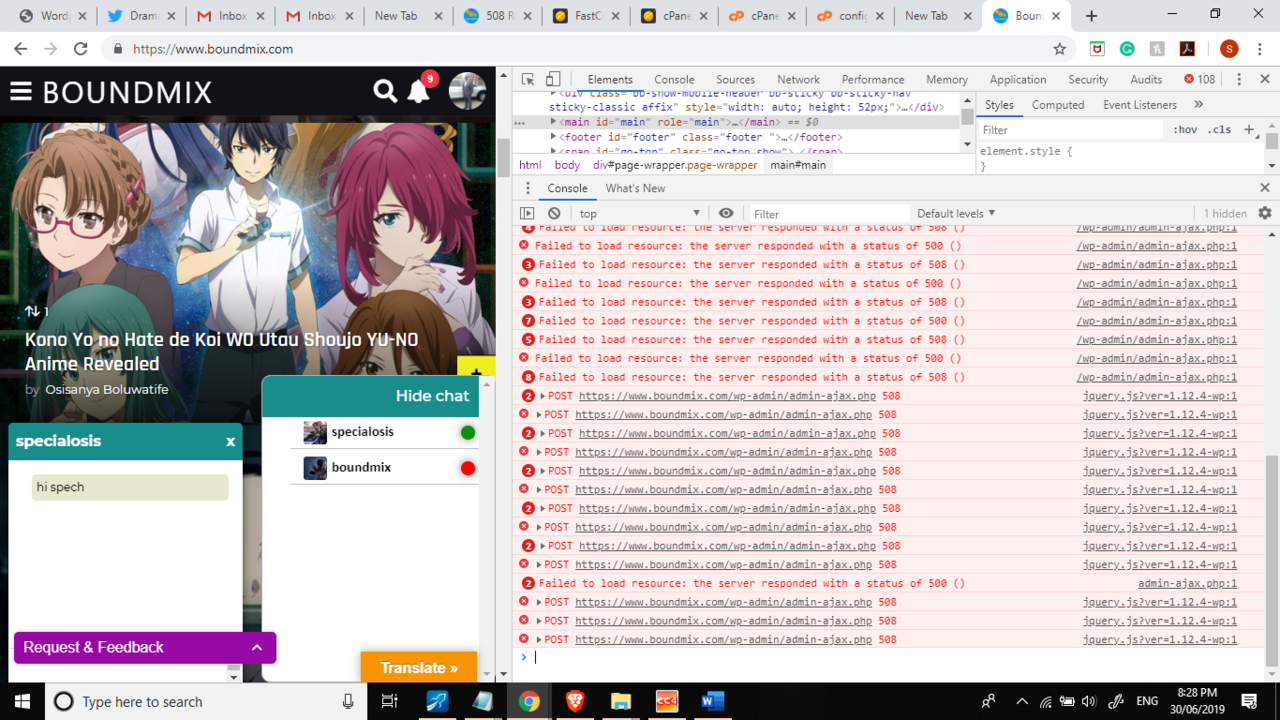The height and width of the screenshot is (720, 1280).
Task: Close the specialosis chat window
Action: click(x=230, y=441)
